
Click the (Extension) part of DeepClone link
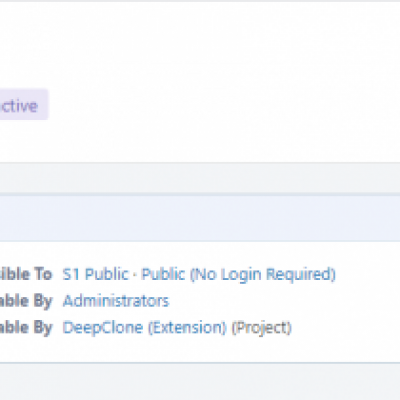(x=187, y=328)
